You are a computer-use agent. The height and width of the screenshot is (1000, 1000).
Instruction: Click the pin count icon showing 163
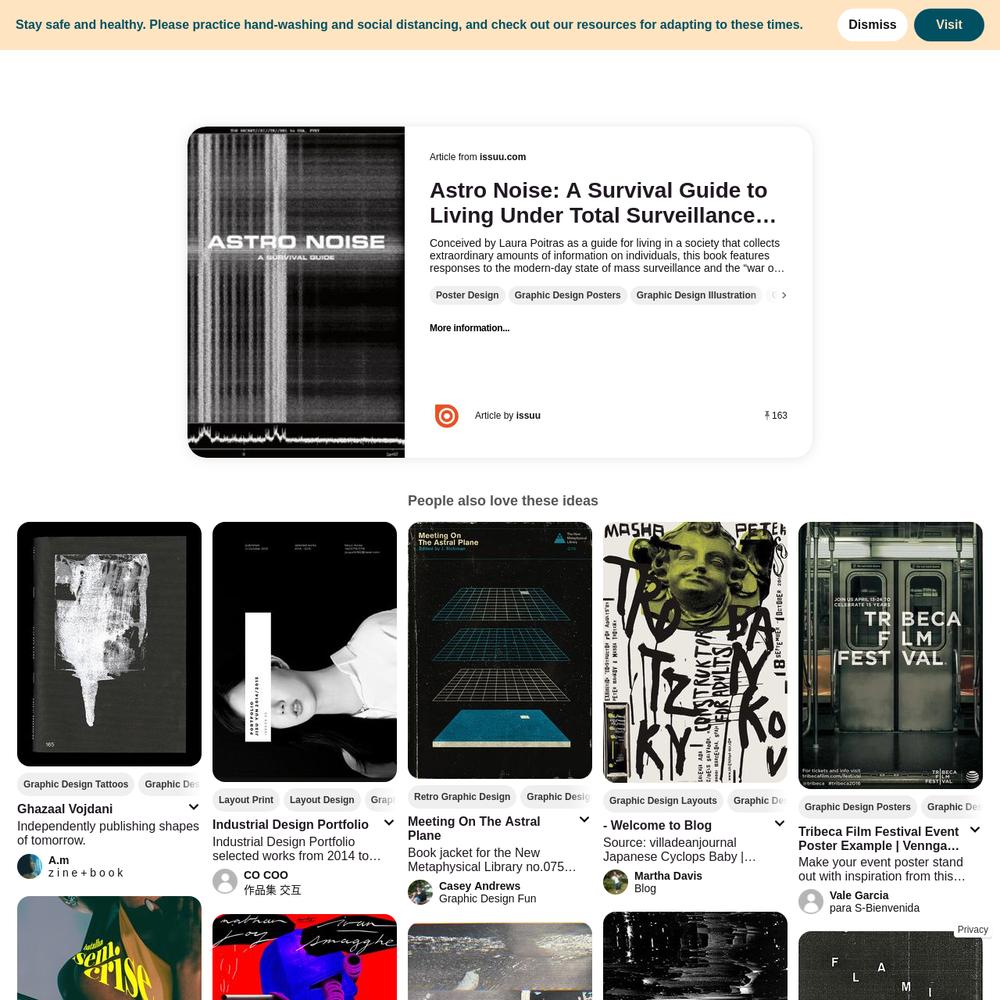(x=767, y=415)
